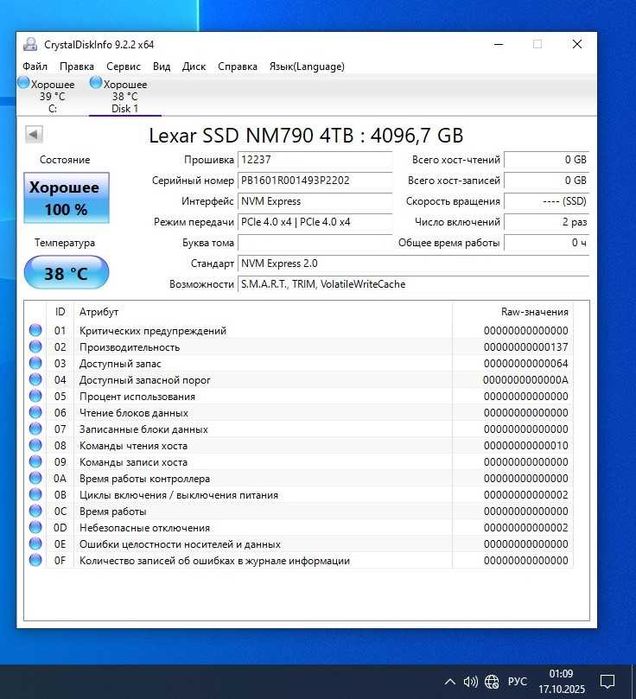Open the taskbar volume icon
This screenshot has width=636, height=699.
[471, 682]
